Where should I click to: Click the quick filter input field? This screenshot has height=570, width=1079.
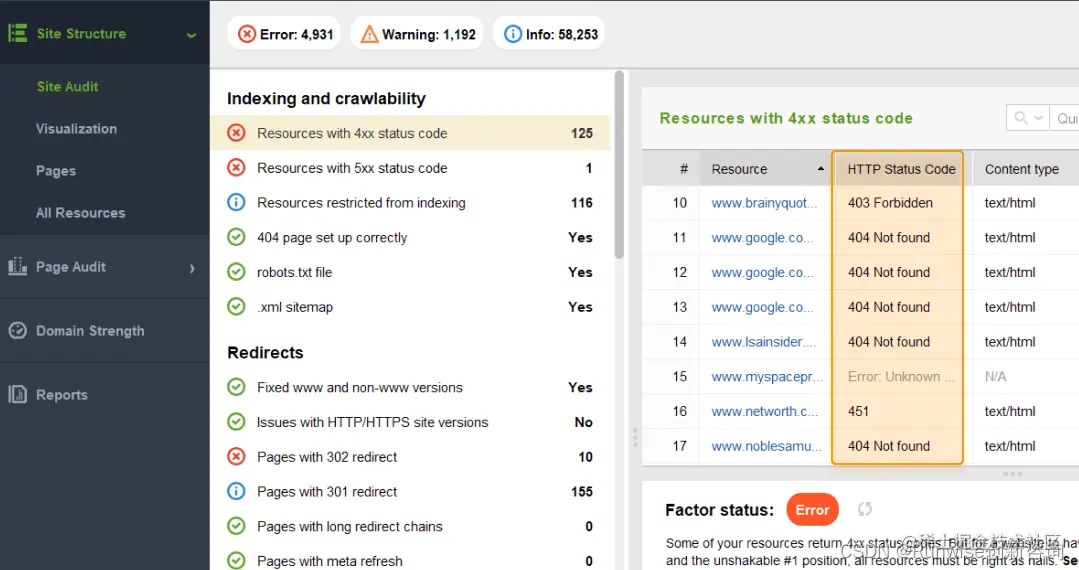[1065, 118]
